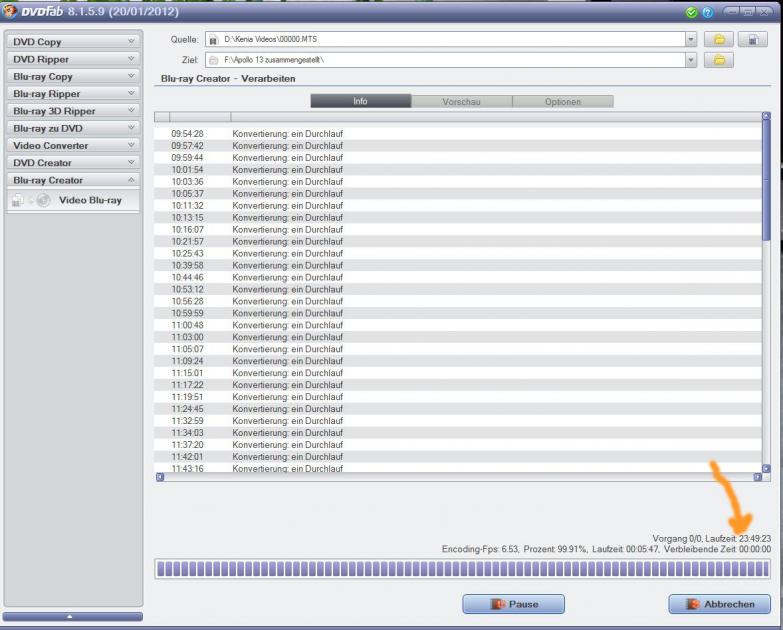The height and width of the screenshot is (630, 783).
Task: Select log row at 11:24:45
Action: point(458,409)
